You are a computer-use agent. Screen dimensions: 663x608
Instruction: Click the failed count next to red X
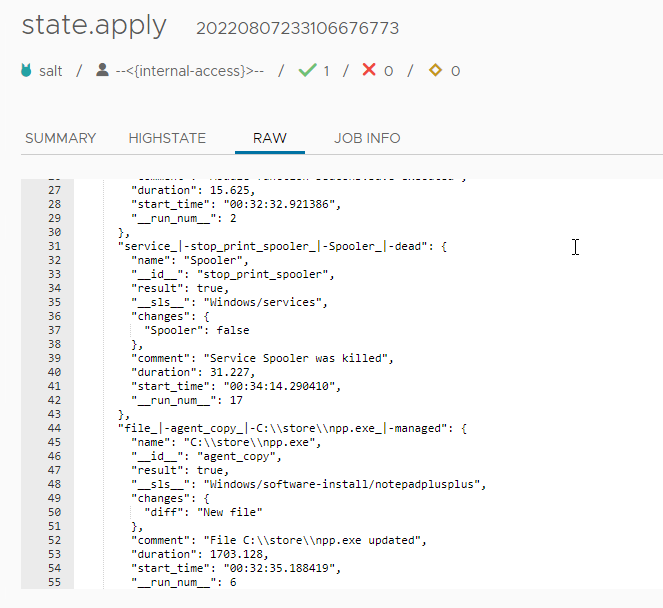[x=389, y=71]
